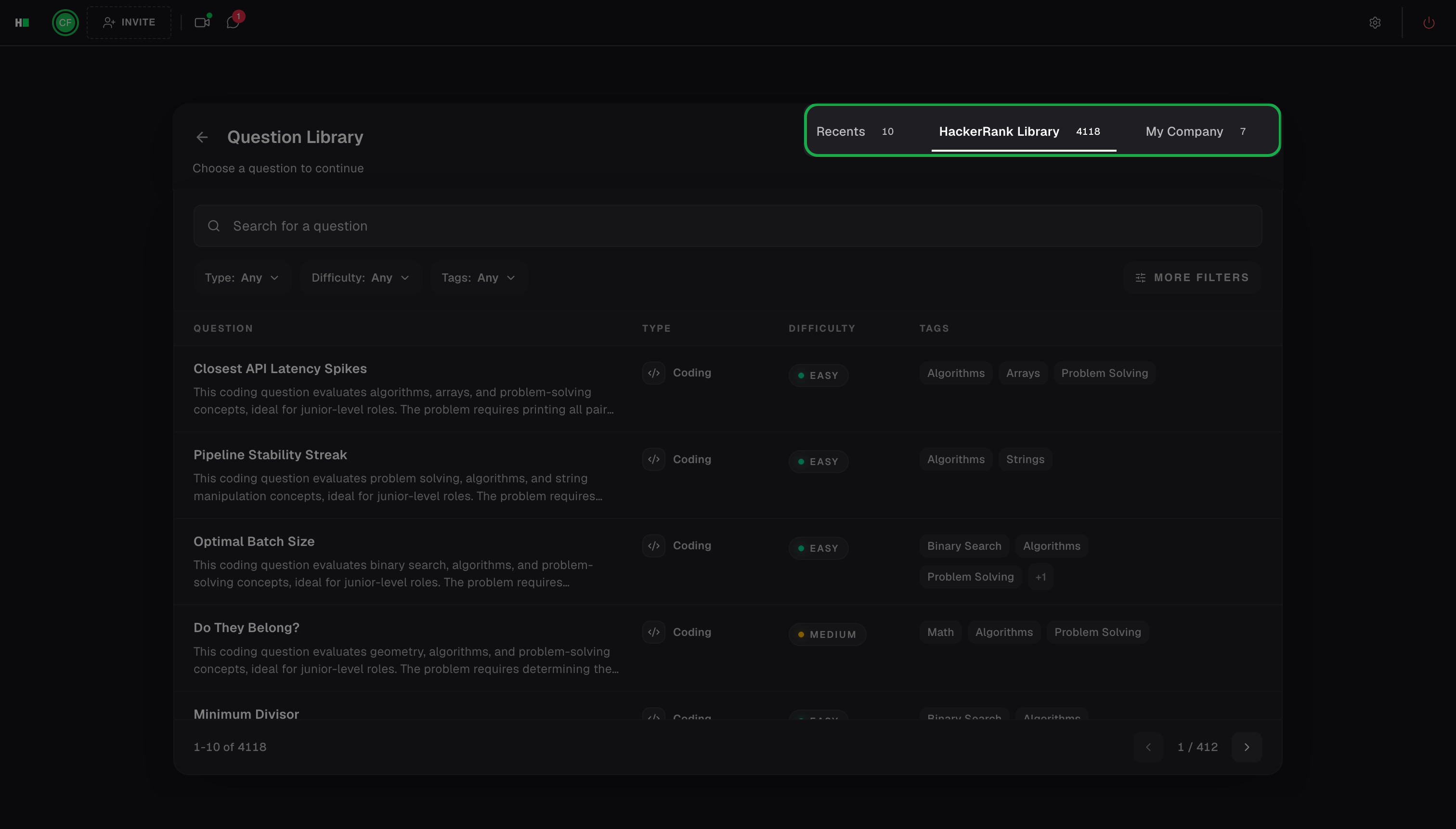Click the Strings tag on Pipeline Stability Streak

[x=1025, y=459]
